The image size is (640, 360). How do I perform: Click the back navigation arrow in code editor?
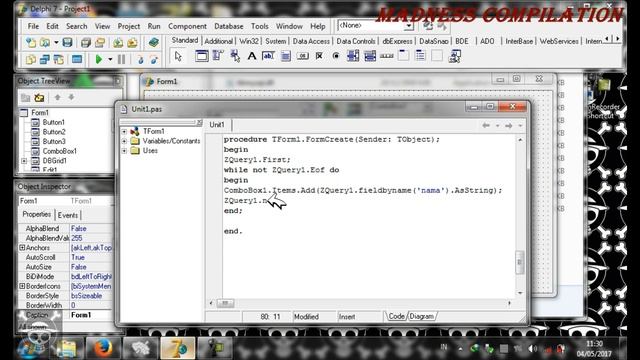coord(486,126)
